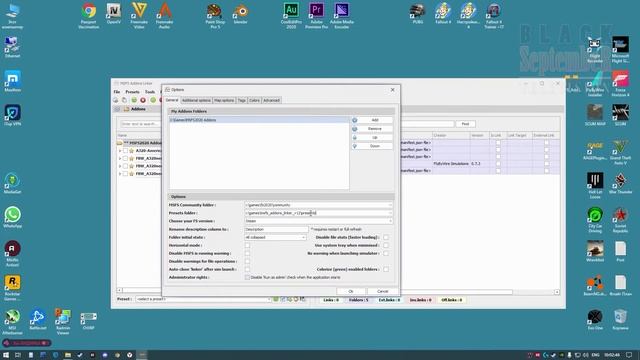This screenshot has height=360, width=640.
Task: Click the Cancel button in Options
Action: (x=382, y=291)
